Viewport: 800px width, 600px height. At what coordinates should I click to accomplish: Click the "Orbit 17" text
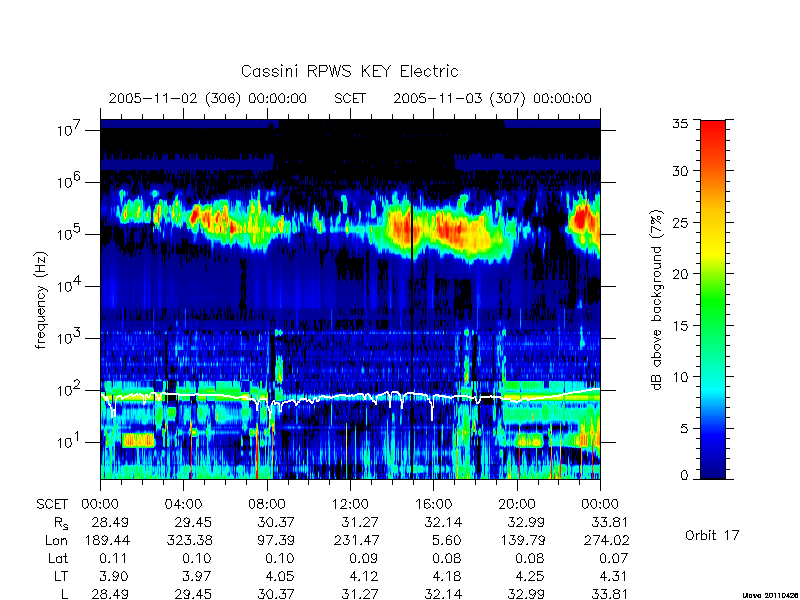click(712, 535)
